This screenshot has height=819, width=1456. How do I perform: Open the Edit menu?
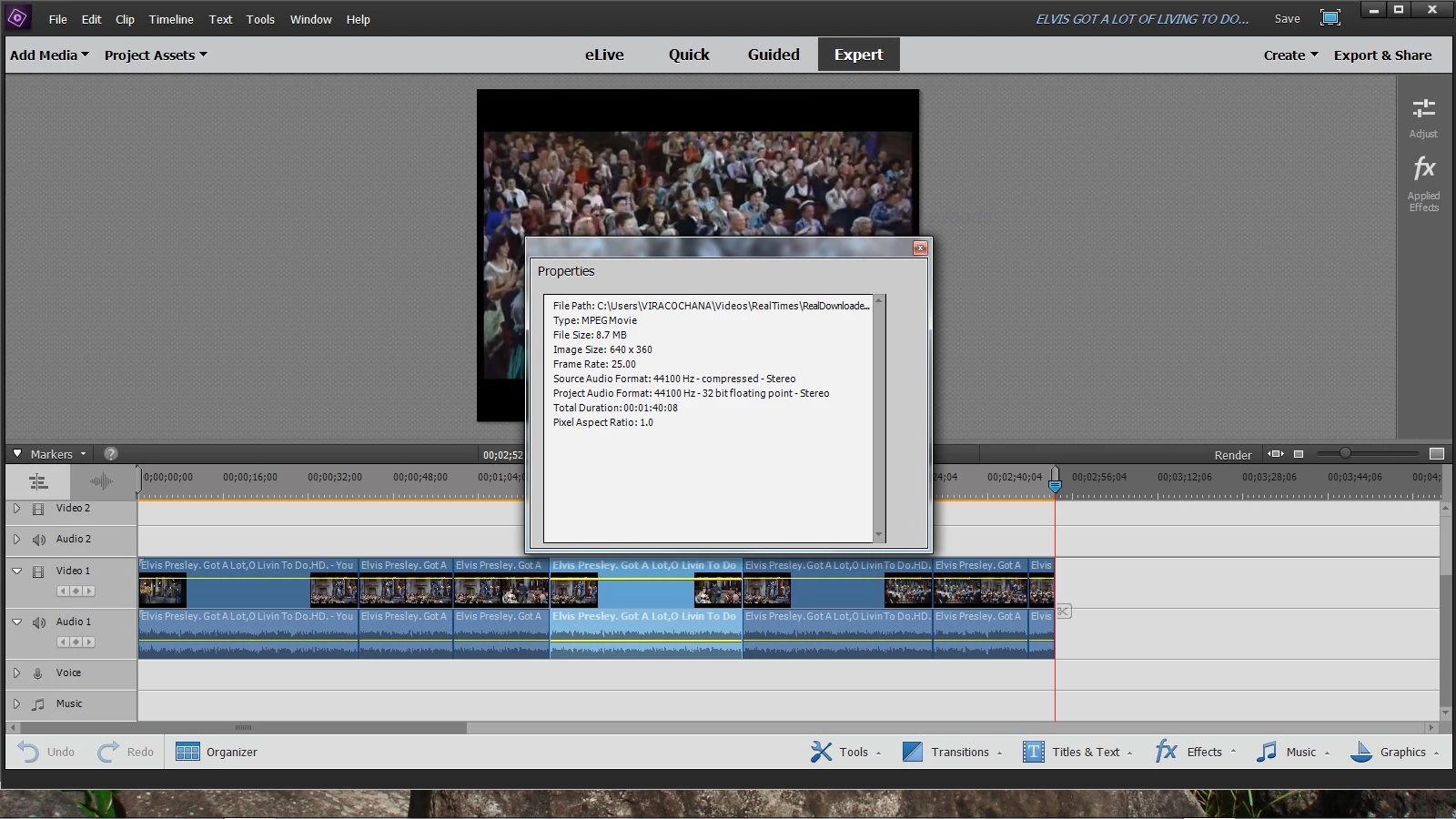point(91,19)
